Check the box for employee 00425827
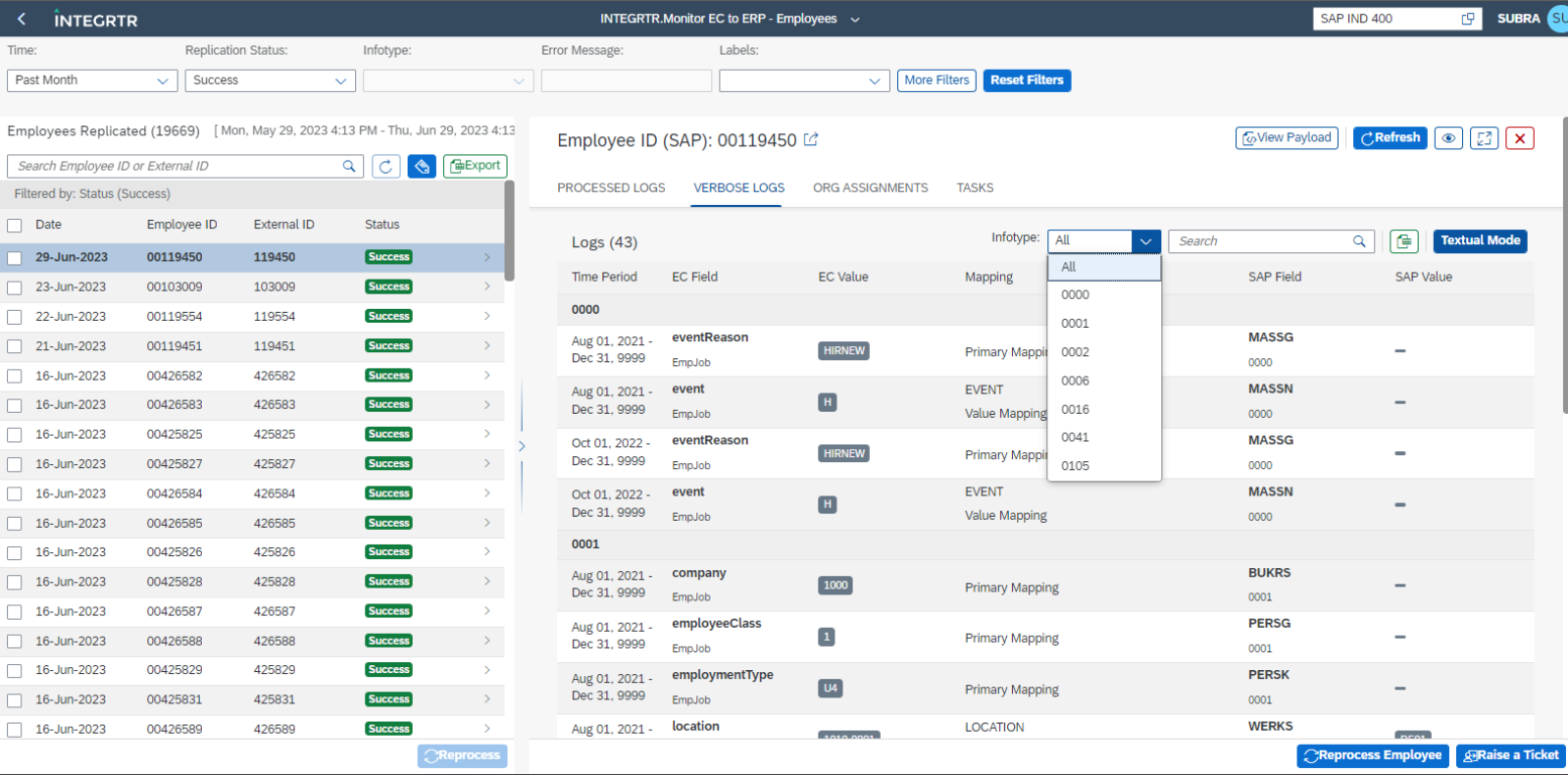This screenshot has height=775, width=1568. (15, 464)
